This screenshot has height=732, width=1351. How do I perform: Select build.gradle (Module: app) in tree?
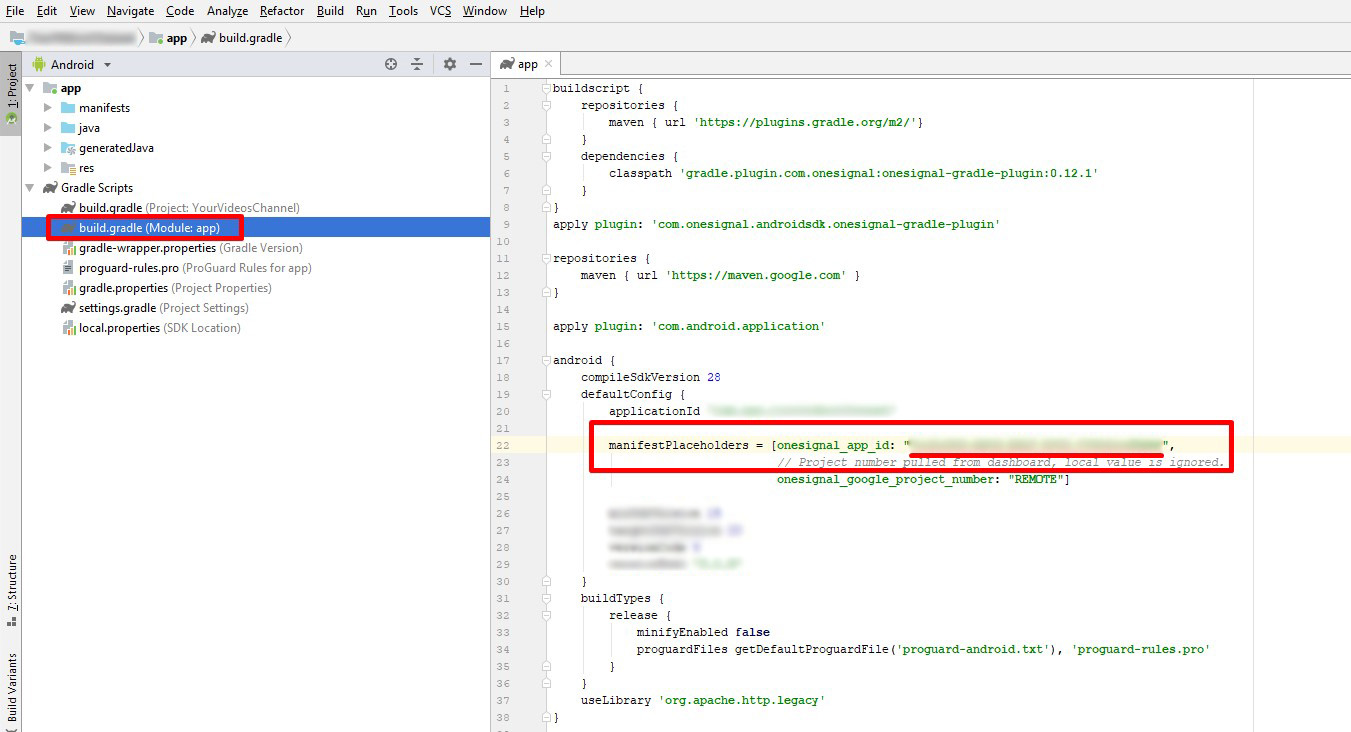(x=150, y=227)
